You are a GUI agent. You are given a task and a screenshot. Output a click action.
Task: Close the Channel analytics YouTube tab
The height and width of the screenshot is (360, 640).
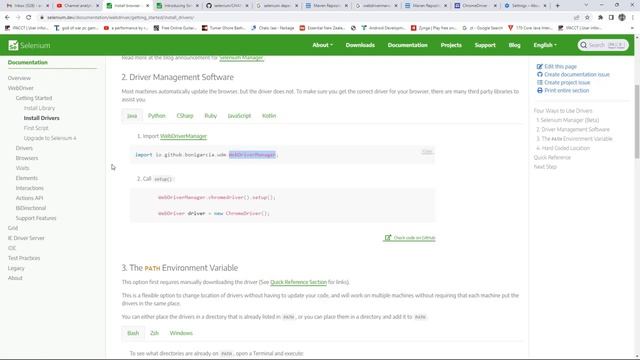tap(98, 6)
